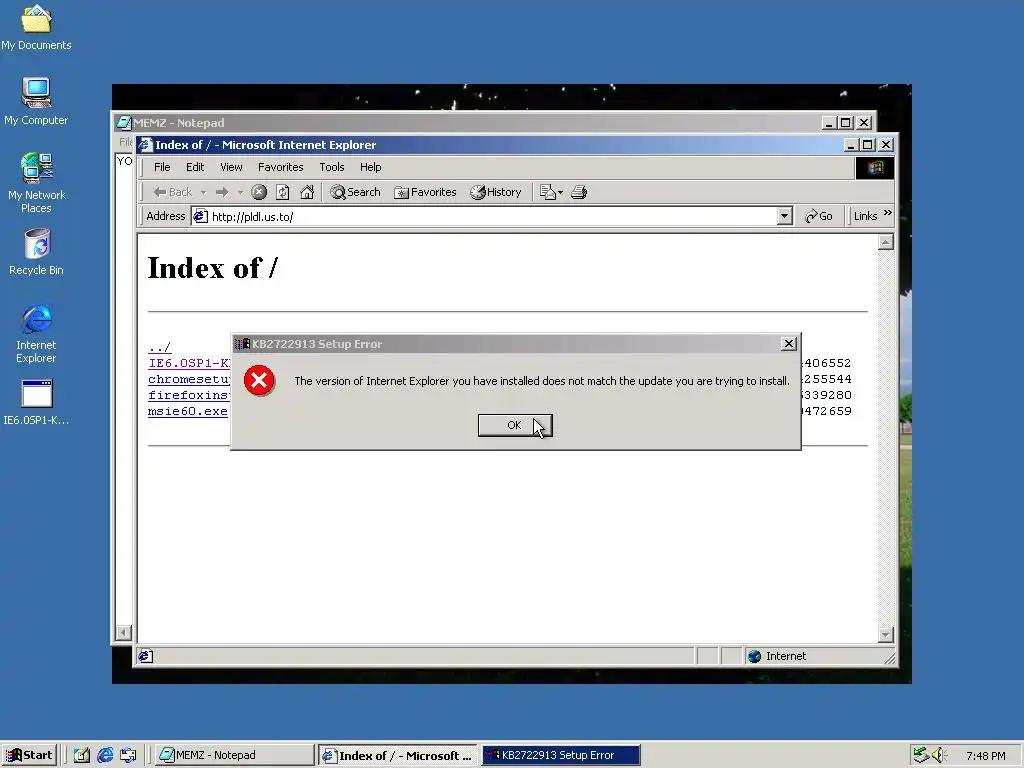This screenshot has height=768, width=1024.
Task: Click the Mail toolbar icon
Action: pos(547,192)
